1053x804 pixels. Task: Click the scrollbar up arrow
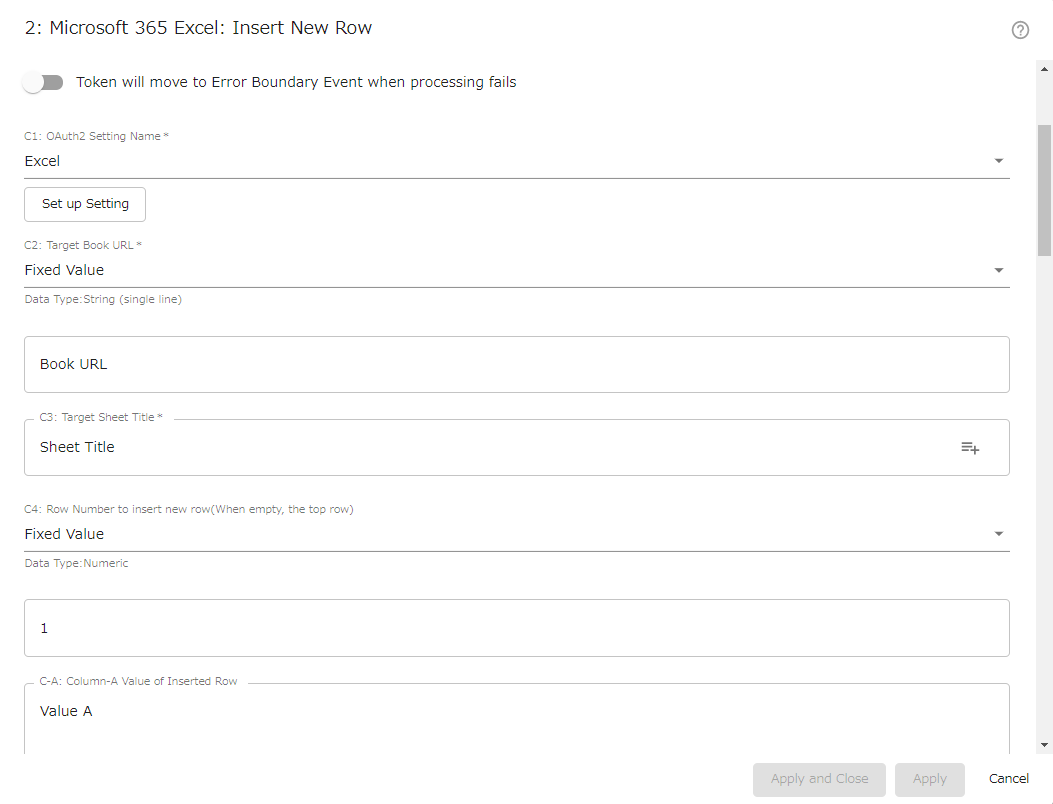(1045, 67)
